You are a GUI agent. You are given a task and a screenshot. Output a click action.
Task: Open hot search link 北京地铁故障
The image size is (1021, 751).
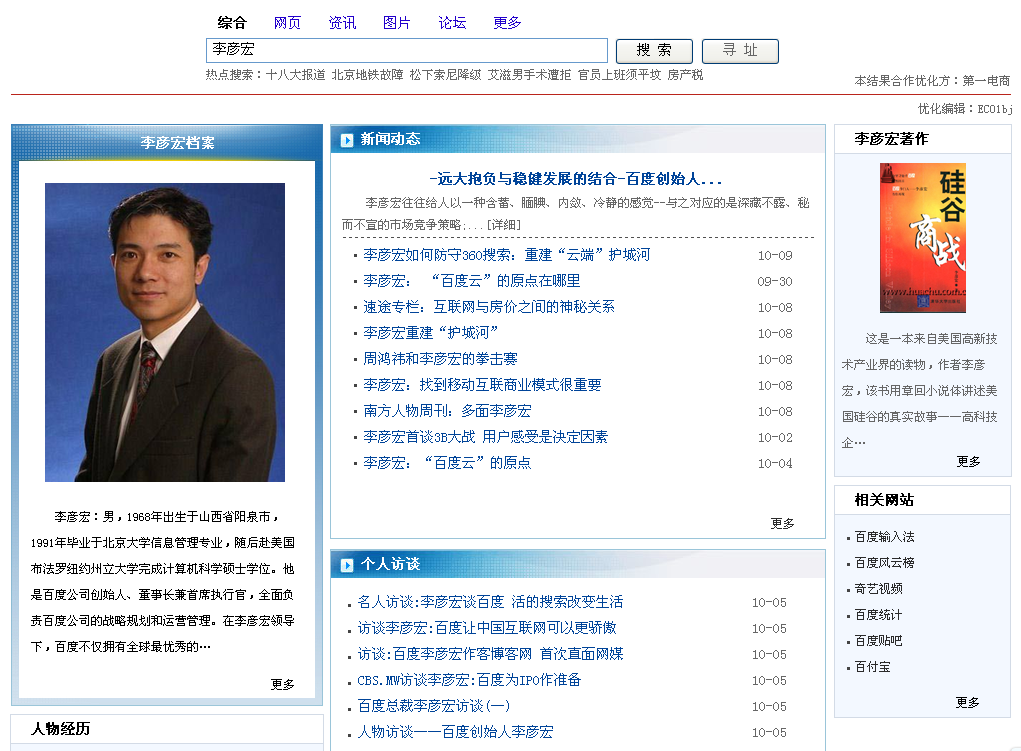(367, 75)
